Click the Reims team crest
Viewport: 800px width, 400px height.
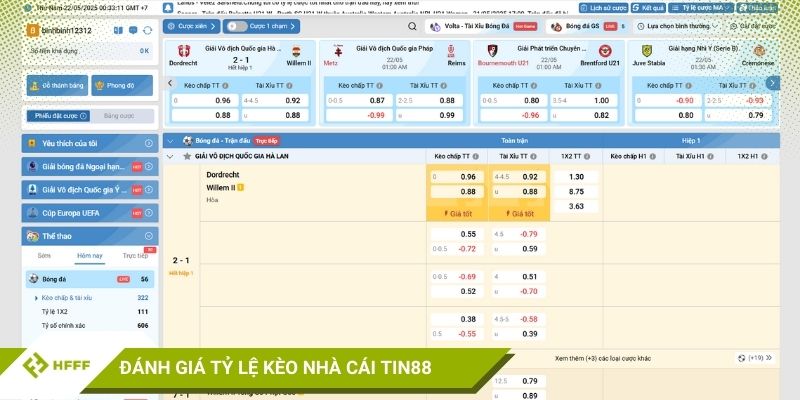(451, 51)
